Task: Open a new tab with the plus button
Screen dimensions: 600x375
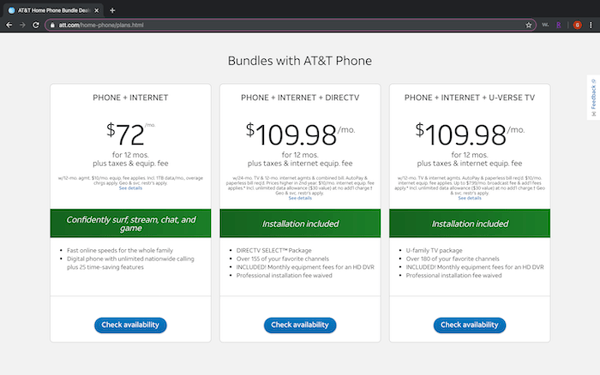Action: point(112,10)
